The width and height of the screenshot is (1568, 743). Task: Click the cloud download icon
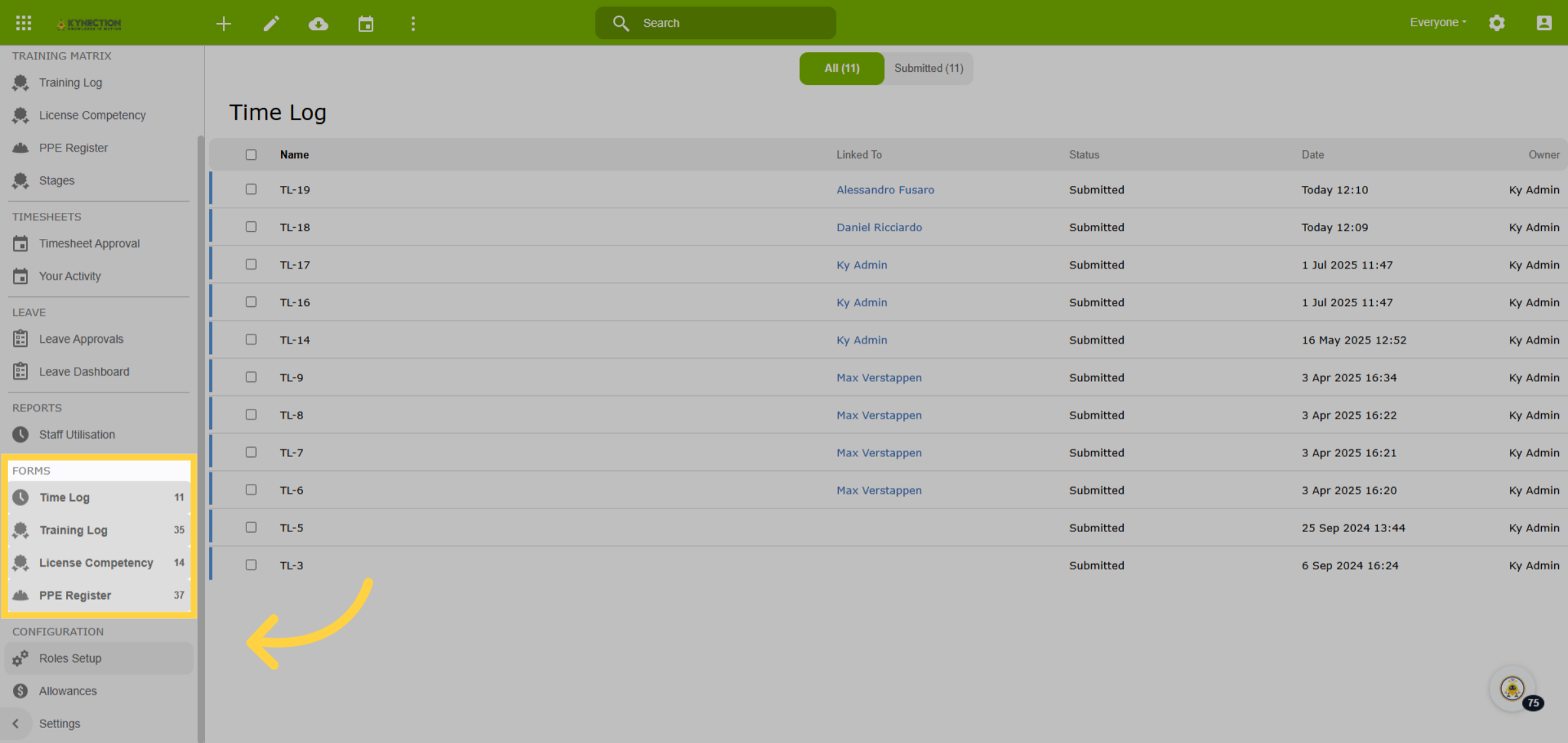tap(318, 24)
